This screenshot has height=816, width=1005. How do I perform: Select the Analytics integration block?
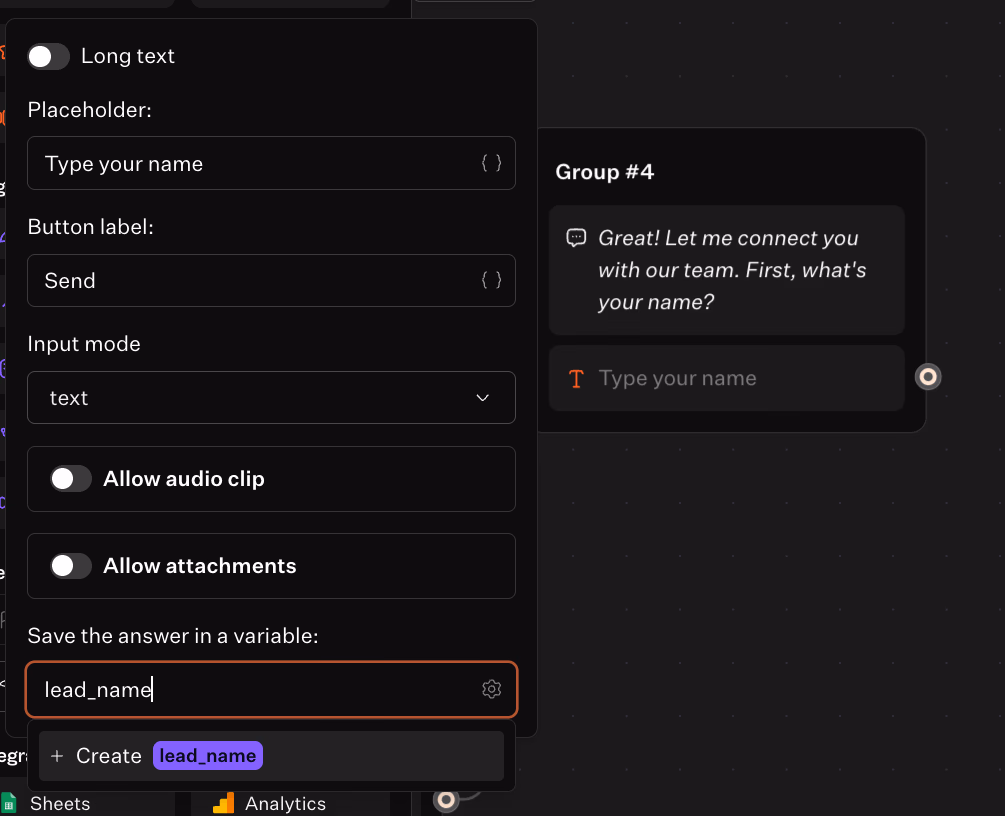pyautogui.click(x=285, y=802)
